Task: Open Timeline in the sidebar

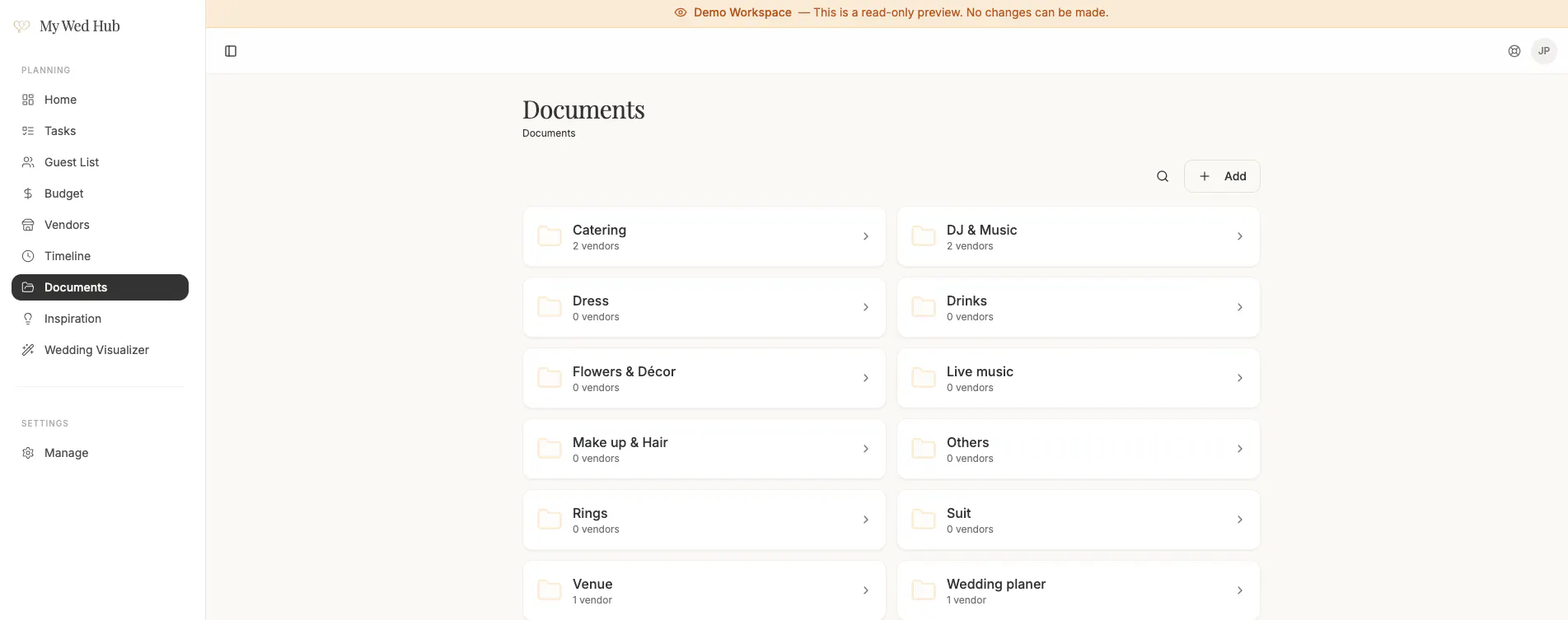Action: pos(100,256)
